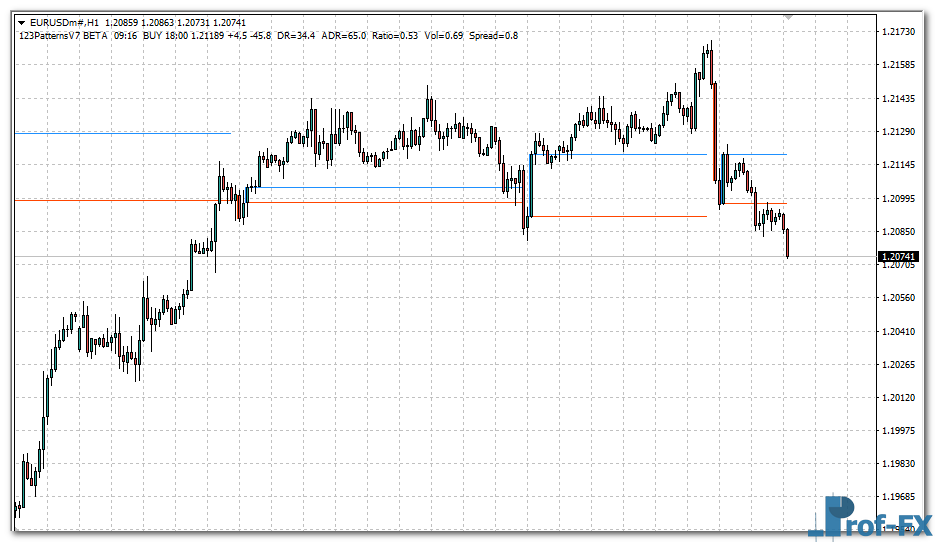Select the long orange line on the left
The width and height of the screenshot is (935, 542).
pos(120,201)
